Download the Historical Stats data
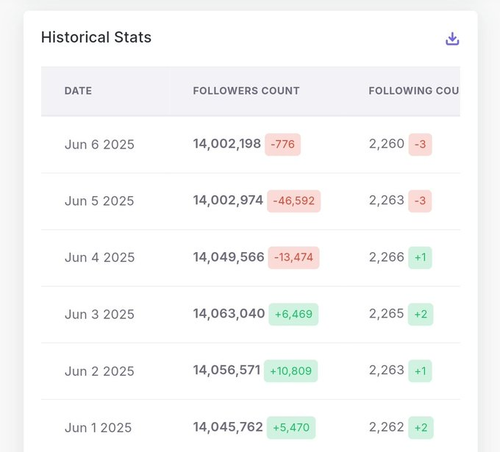 452,39
